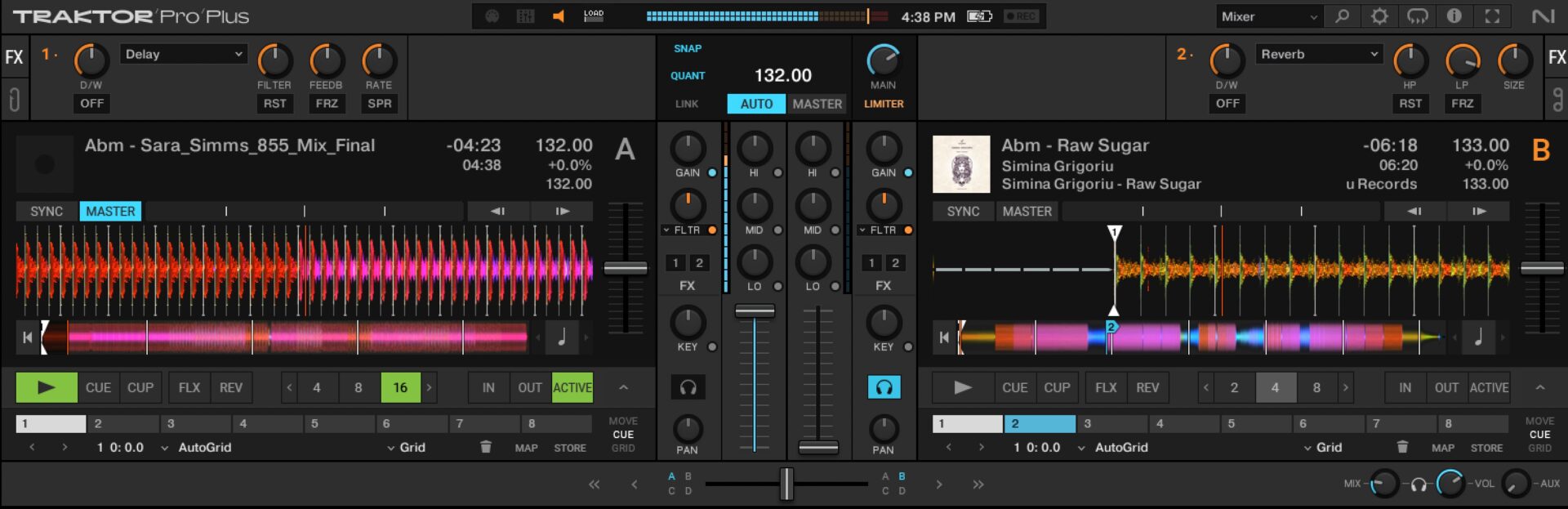
Task: Toggle LINK in master panel
Action: tap(687, 104)
